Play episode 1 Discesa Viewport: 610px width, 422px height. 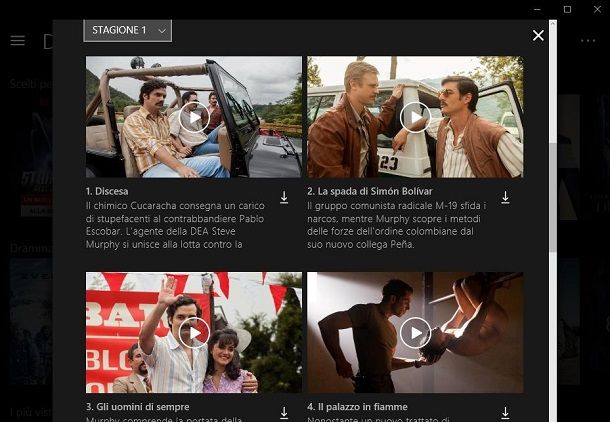click(194, 117)
